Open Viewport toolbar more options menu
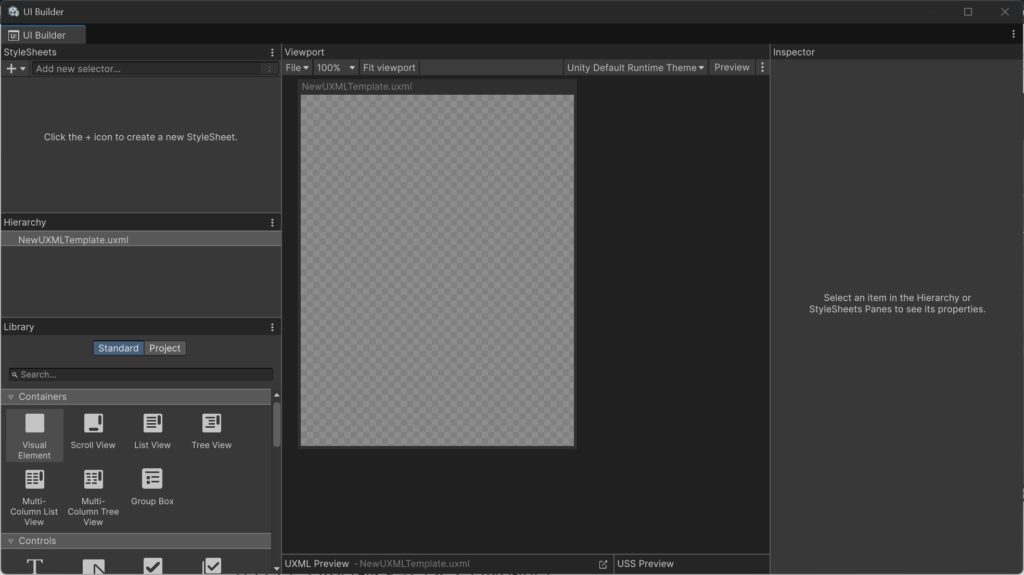The height and width of the screenshot is (575, 1024). 762,67
